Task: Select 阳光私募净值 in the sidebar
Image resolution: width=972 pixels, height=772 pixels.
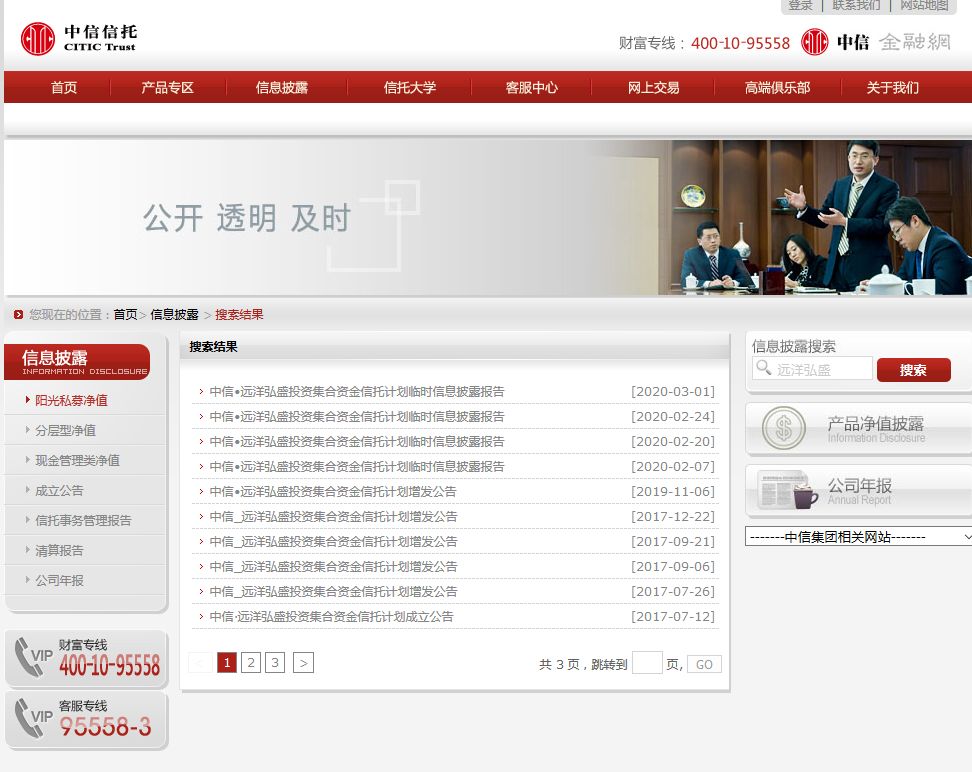Action: tap(71, 400)
